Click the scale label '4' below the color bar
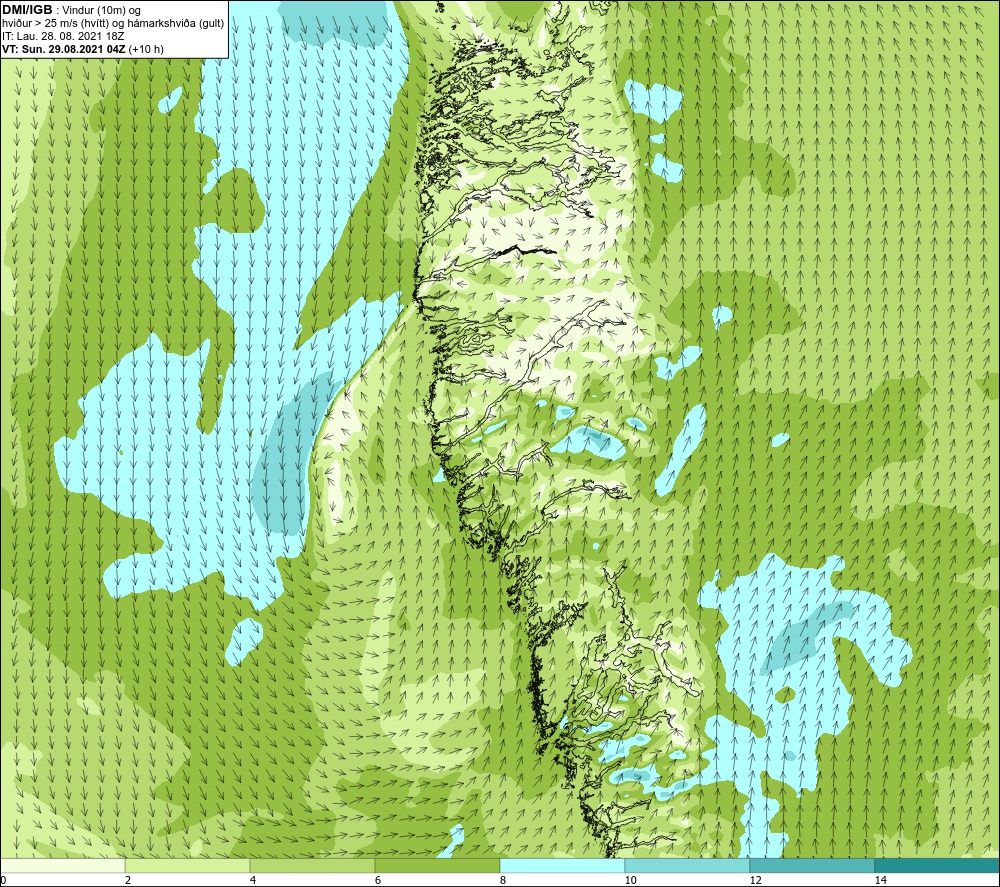 [253, 881]
